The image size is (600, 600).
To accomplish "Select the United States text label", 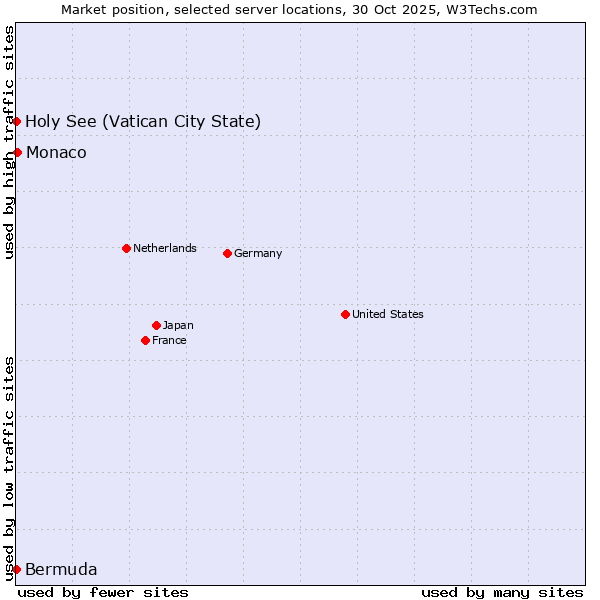I will pos(387,314).
